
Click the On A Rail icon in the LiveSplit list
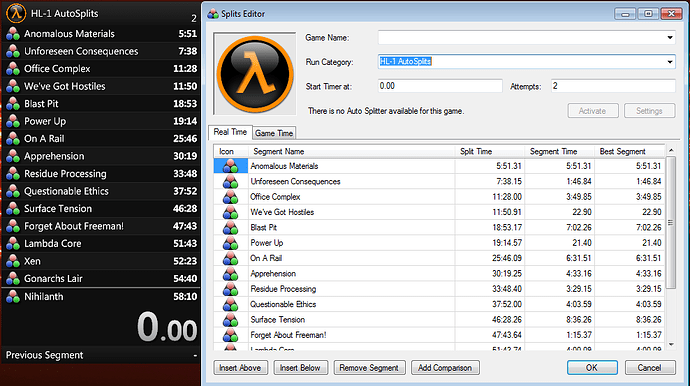coord(13,139)
